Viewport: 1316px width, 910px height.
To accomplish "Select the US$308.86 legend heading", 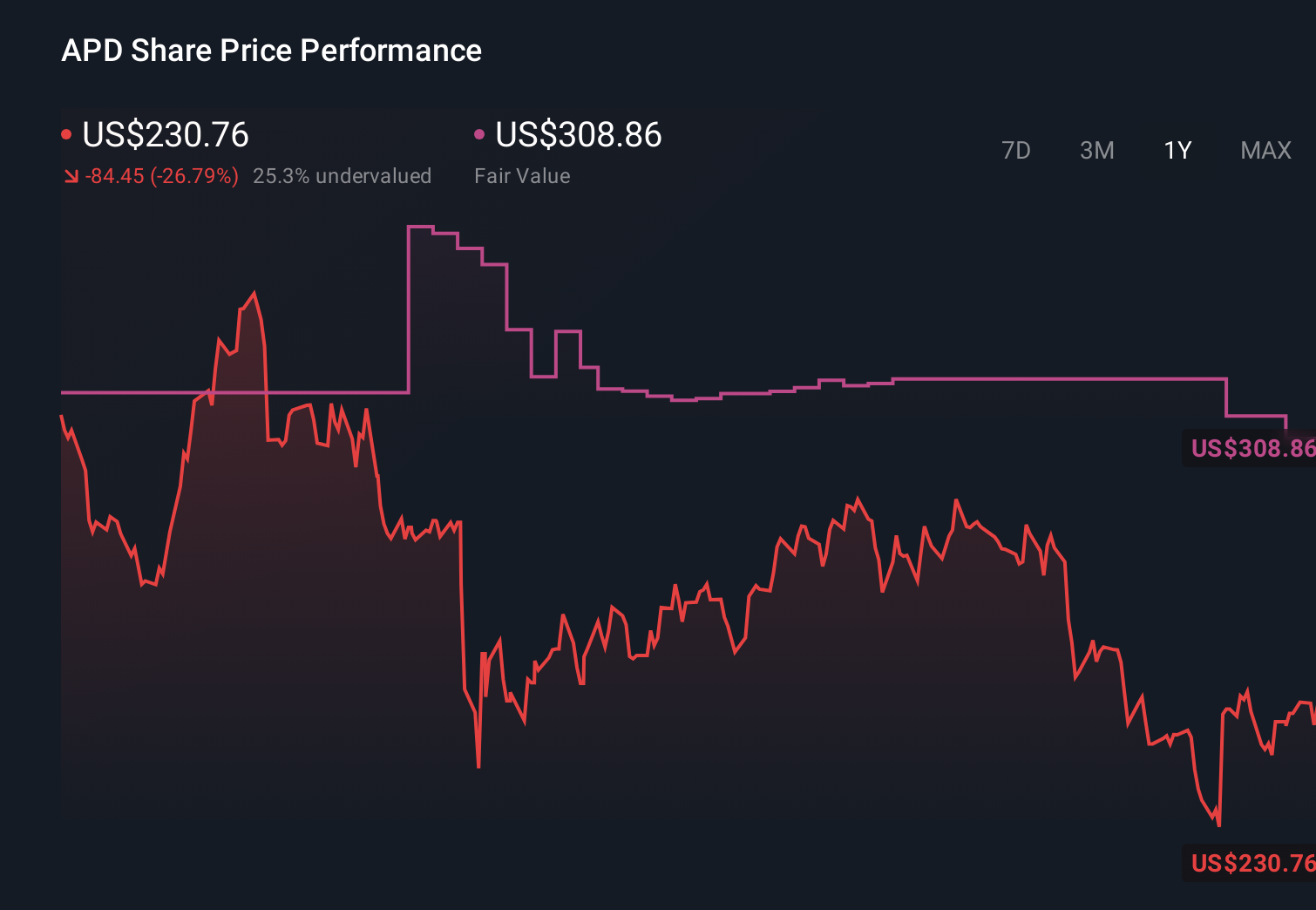I will [578, 135].
